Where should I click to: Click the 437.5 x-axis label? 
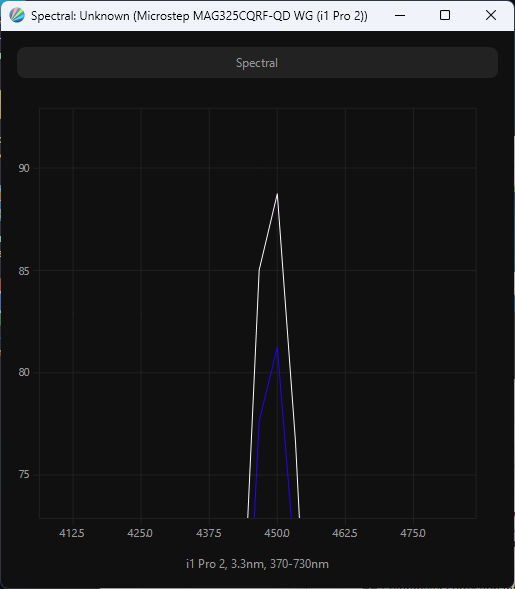[208, 533]
